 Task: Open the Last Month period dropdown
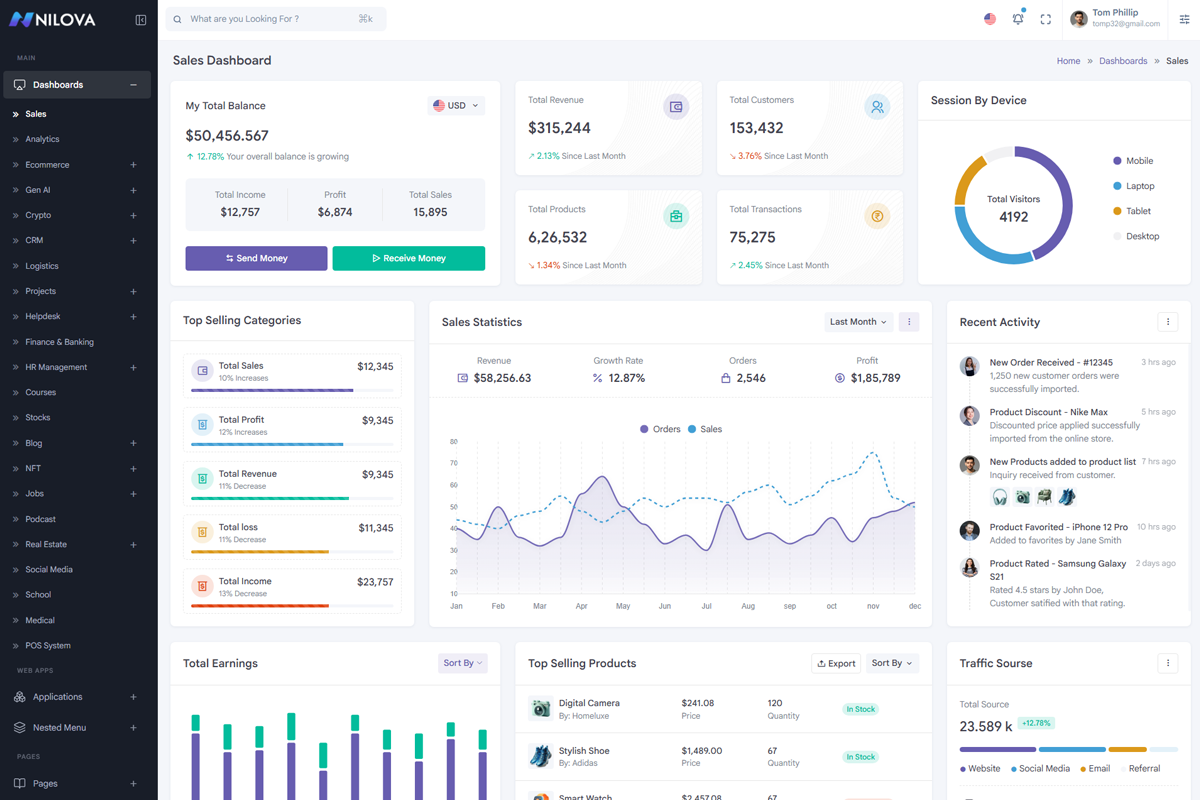858,322
